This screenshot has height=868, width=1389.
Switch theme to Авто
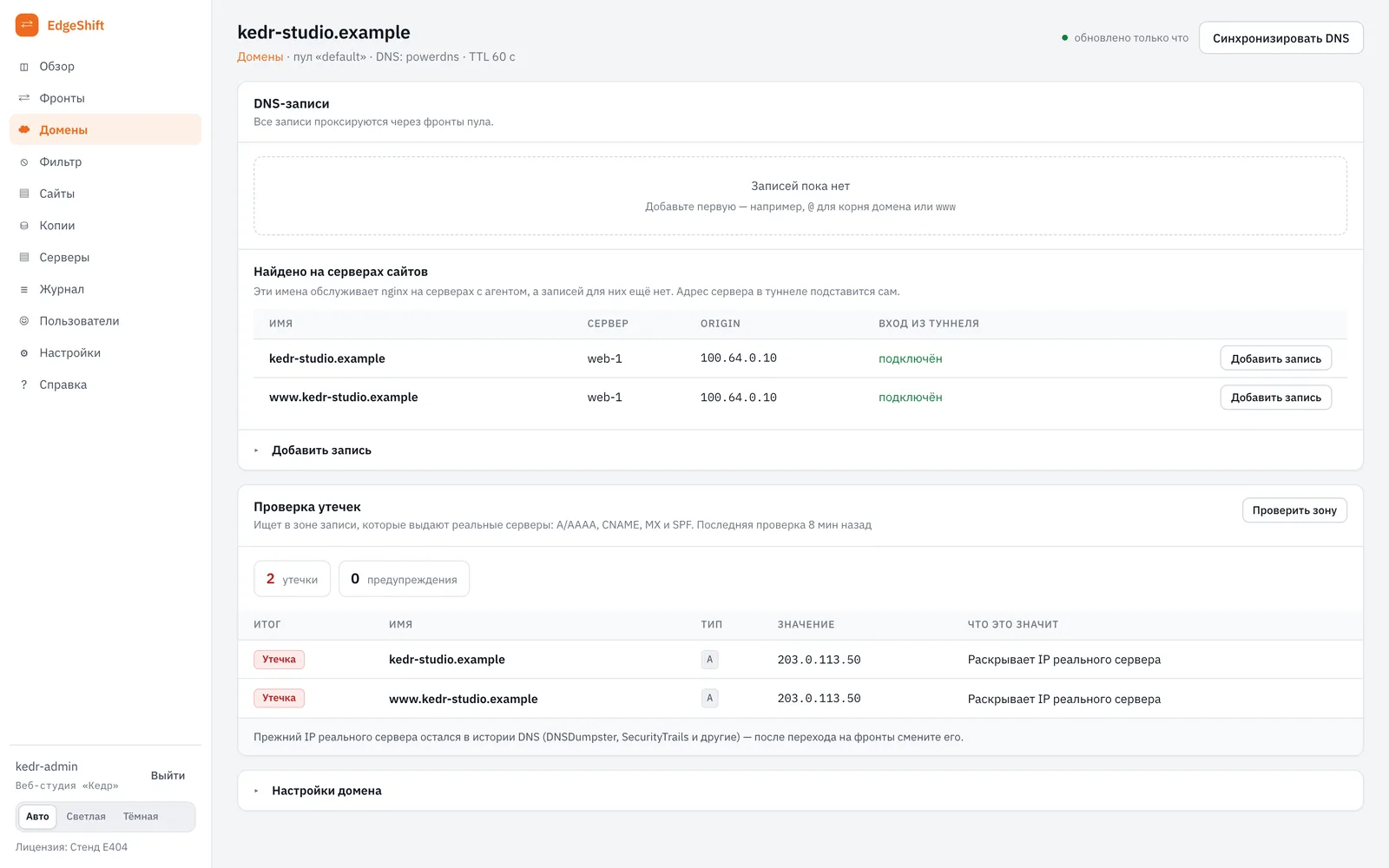click(x=37, y=817)
